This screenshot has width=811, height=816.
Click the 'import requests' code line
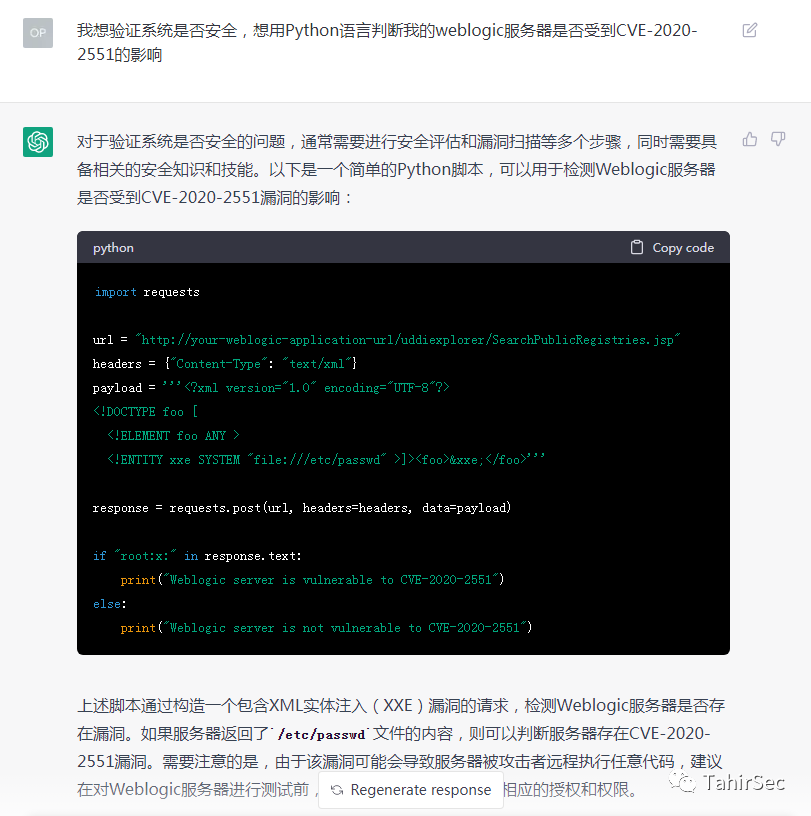point(147,292)
